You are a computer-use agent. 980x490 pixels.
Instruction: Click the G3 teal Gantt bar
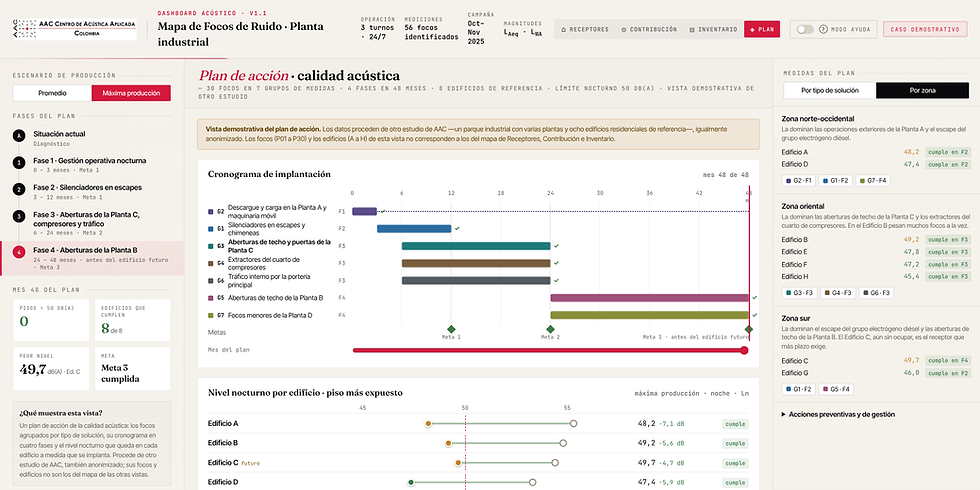(476, 246)
